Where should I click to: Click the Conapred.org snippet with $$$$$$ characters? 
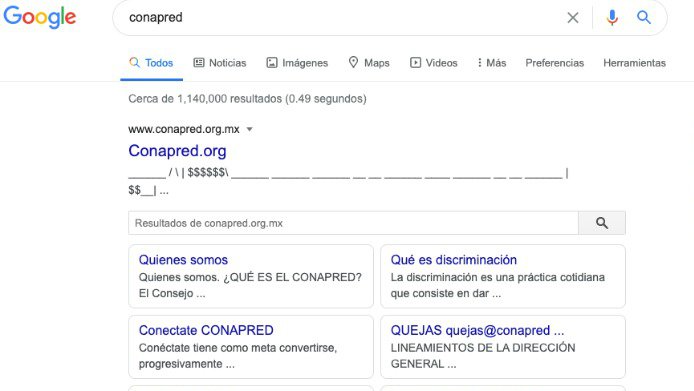coord(348,182)
